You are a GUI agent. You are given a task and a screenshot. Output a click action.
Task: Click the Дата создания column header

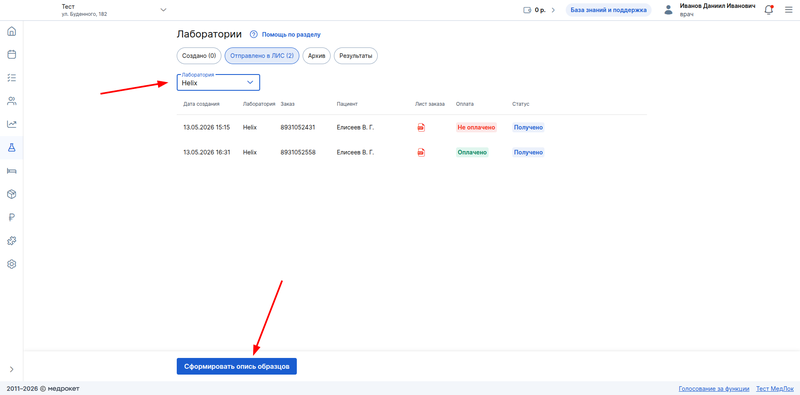tap(202, 104)
